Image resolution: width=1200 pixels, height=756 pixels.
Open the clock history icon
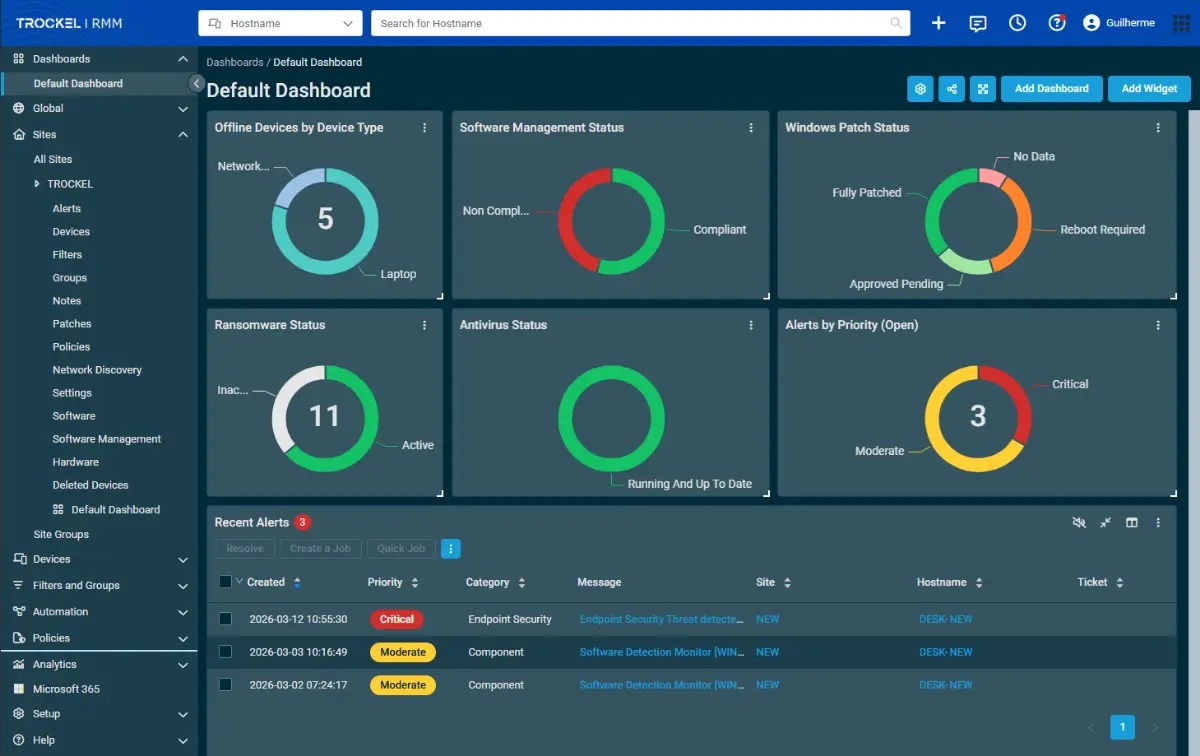1018,23
